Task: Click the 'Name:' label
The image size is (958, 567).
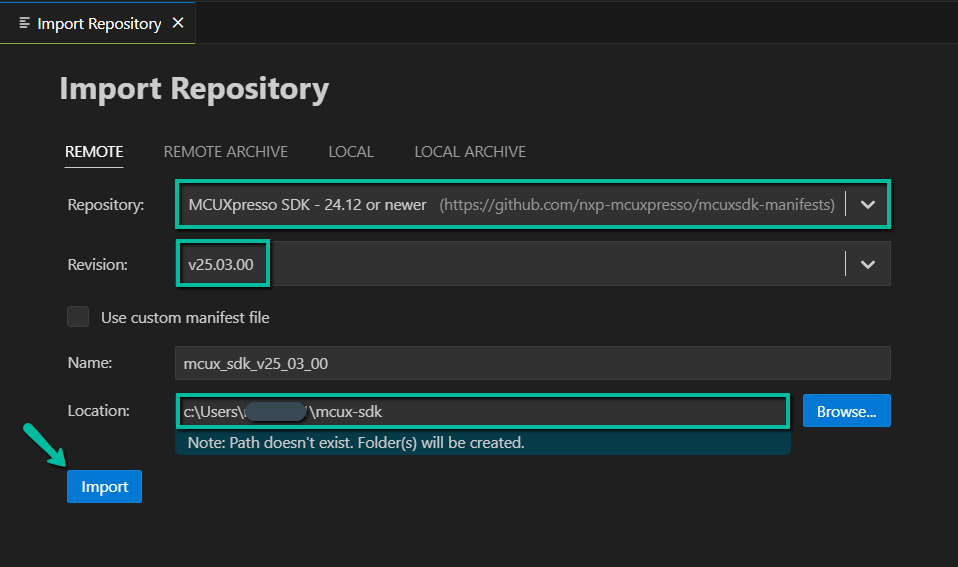Action: point(90,362)
